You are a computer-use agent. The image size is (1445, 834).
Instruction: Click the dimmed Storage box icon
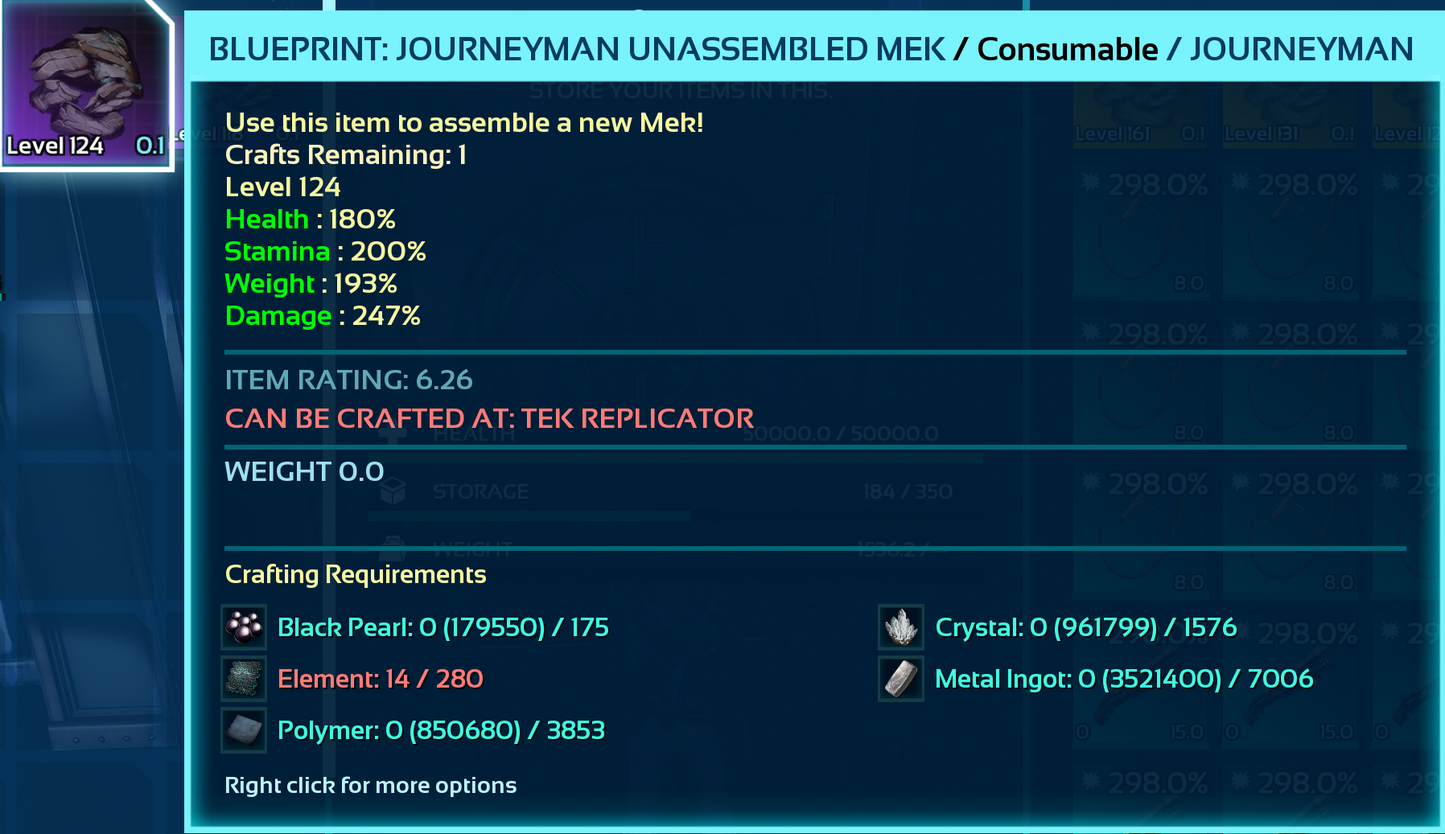[x=393, y=491]
